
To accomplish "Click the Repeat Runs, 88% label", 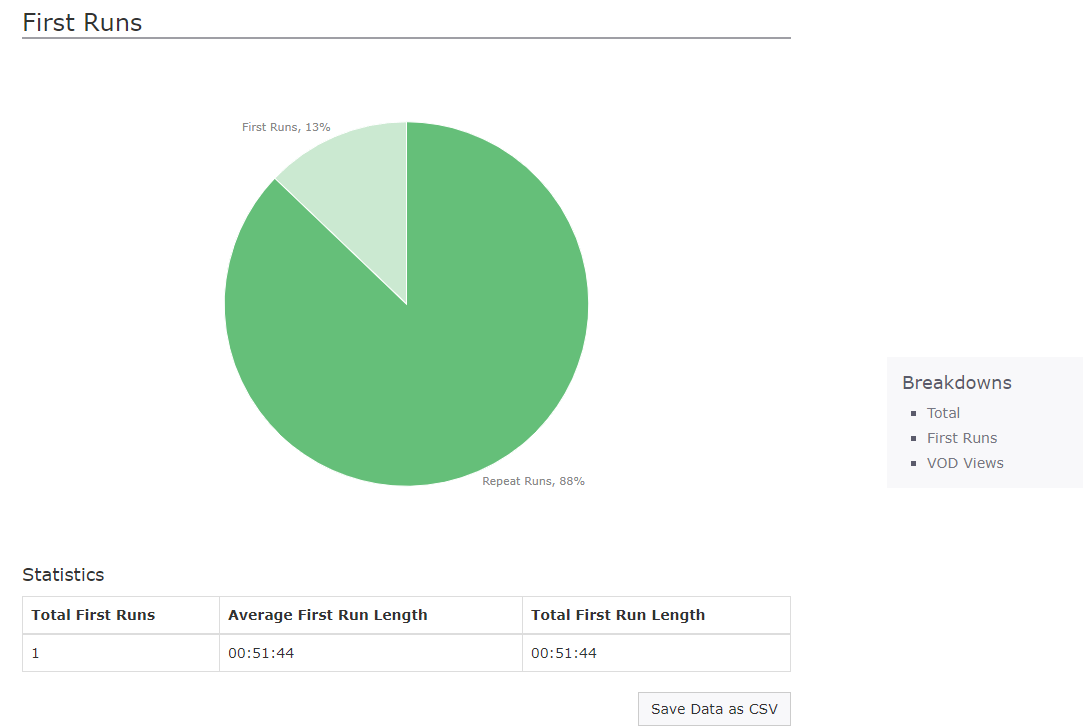I will tap(534, 480).
